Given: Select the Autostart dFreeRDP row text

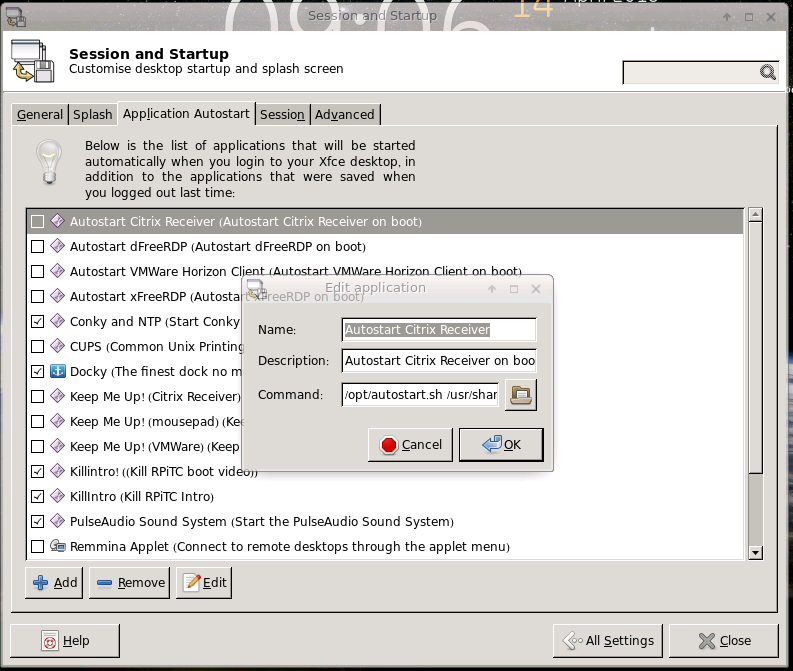Looking at the screenshot, I should click(217, 246).
